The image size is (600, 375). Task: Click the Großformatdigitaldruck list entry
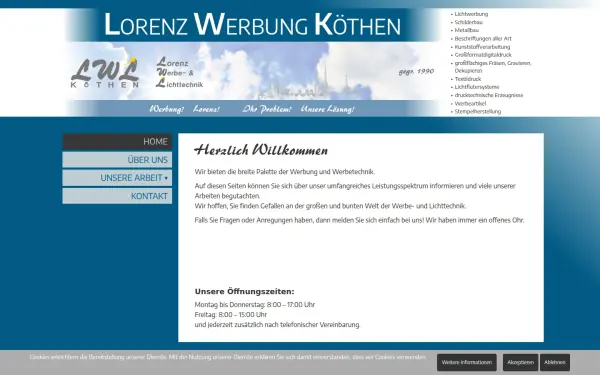[x=483, y=55]
